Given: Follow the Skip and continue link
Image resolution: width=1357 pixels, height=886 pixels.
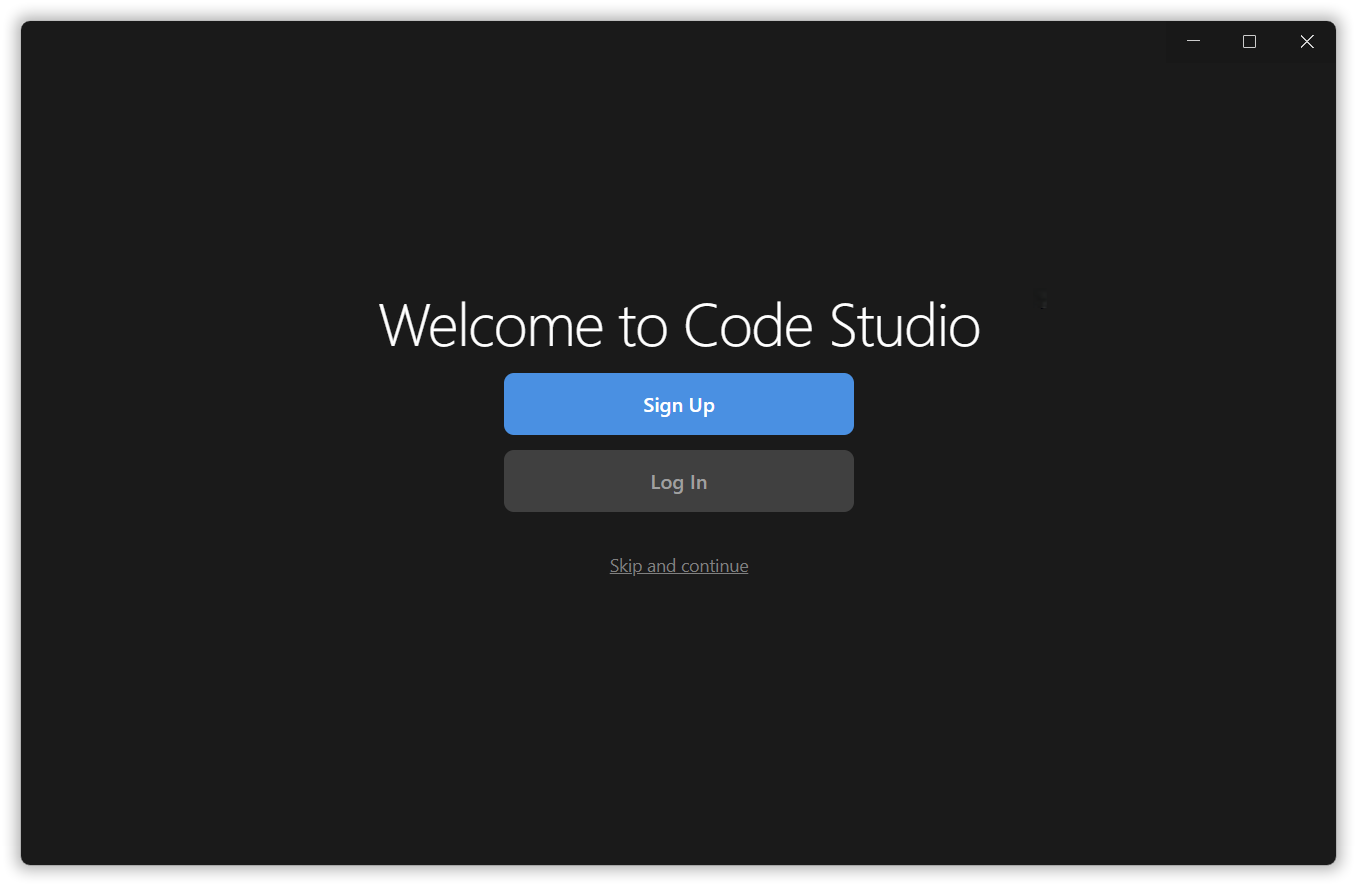Looking at the screenshot, I should [x=678, y=566].
